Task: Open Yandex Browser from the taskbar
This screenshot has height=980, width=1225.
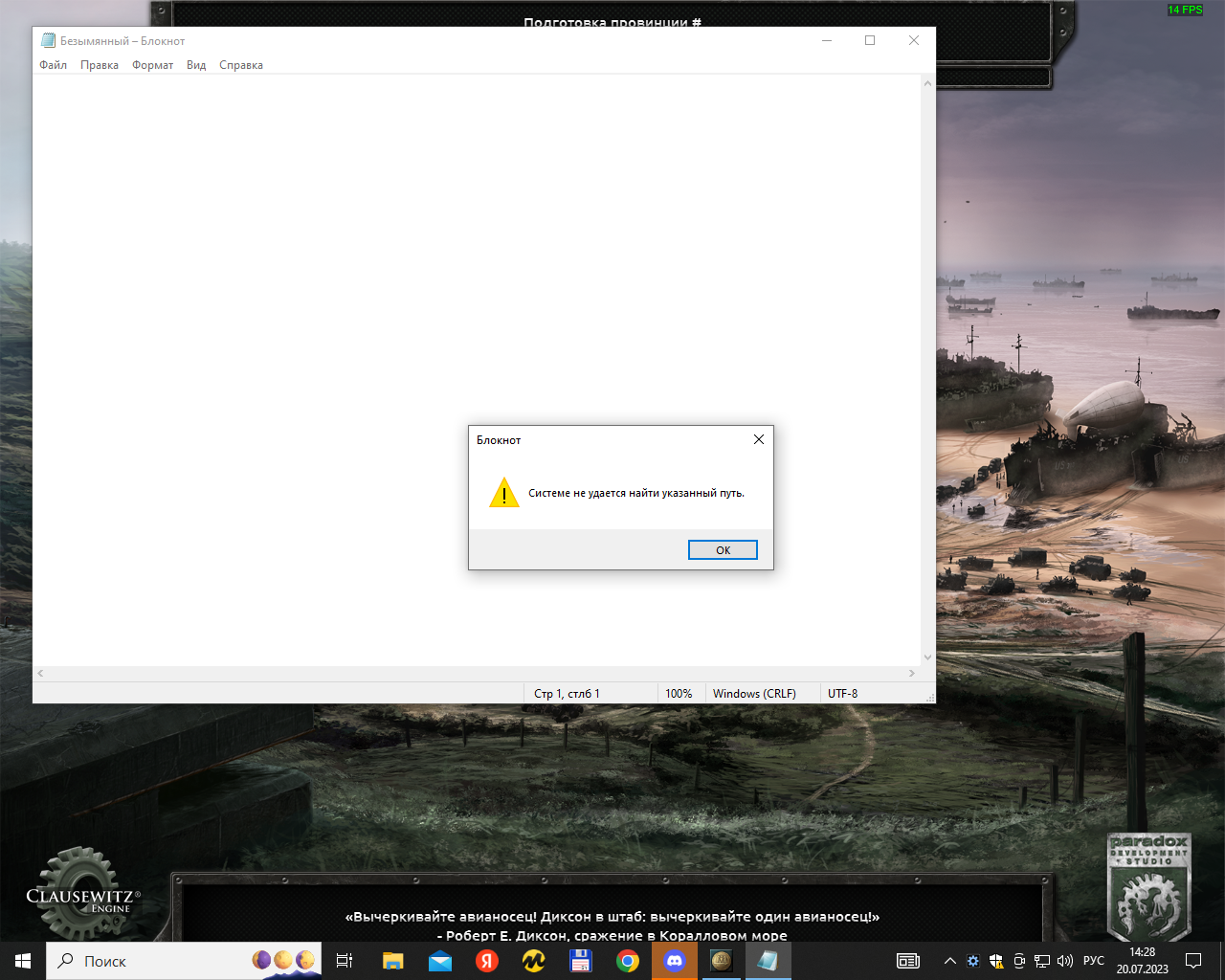Action: pyautogui.click(x=487, y=961)
